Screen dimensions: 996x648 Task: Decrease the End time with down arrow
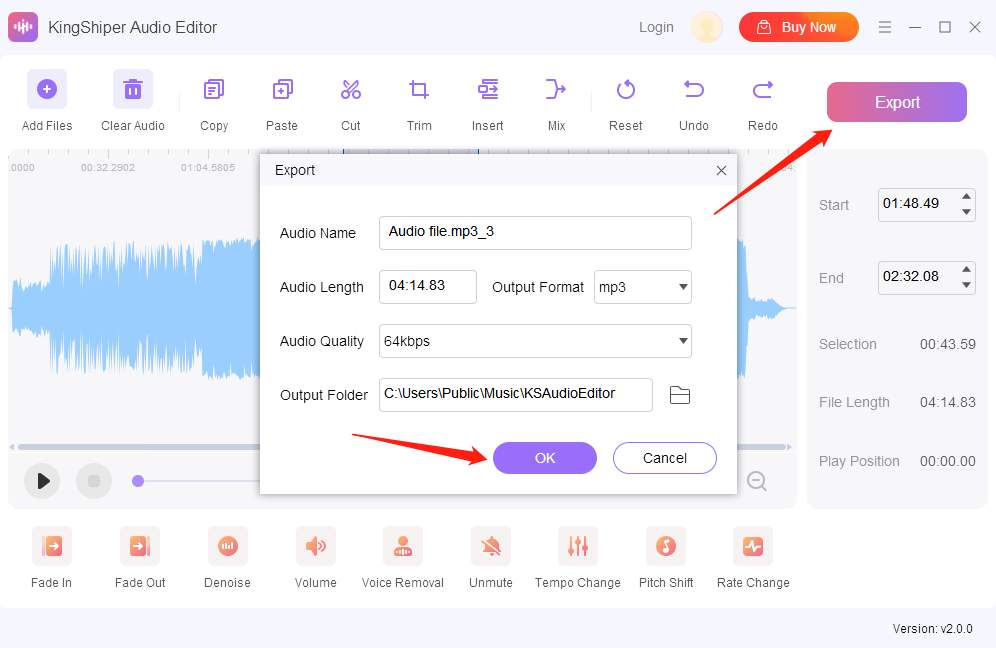coord(966,285)
